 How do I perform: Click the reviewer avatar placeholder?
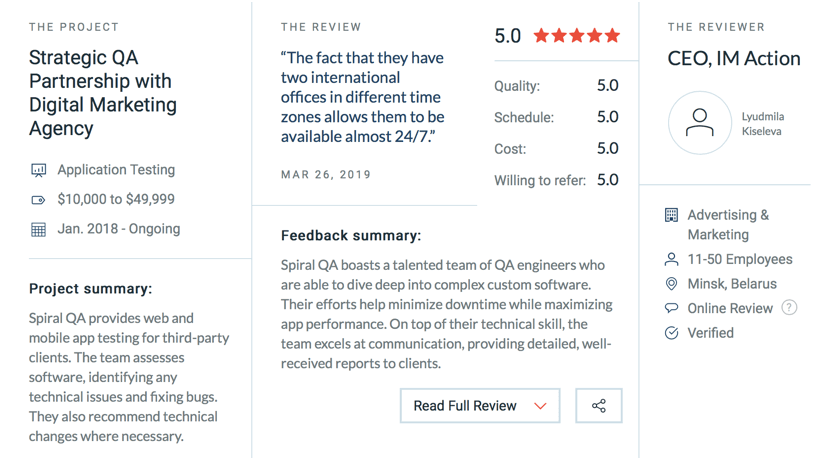(700, 123)
